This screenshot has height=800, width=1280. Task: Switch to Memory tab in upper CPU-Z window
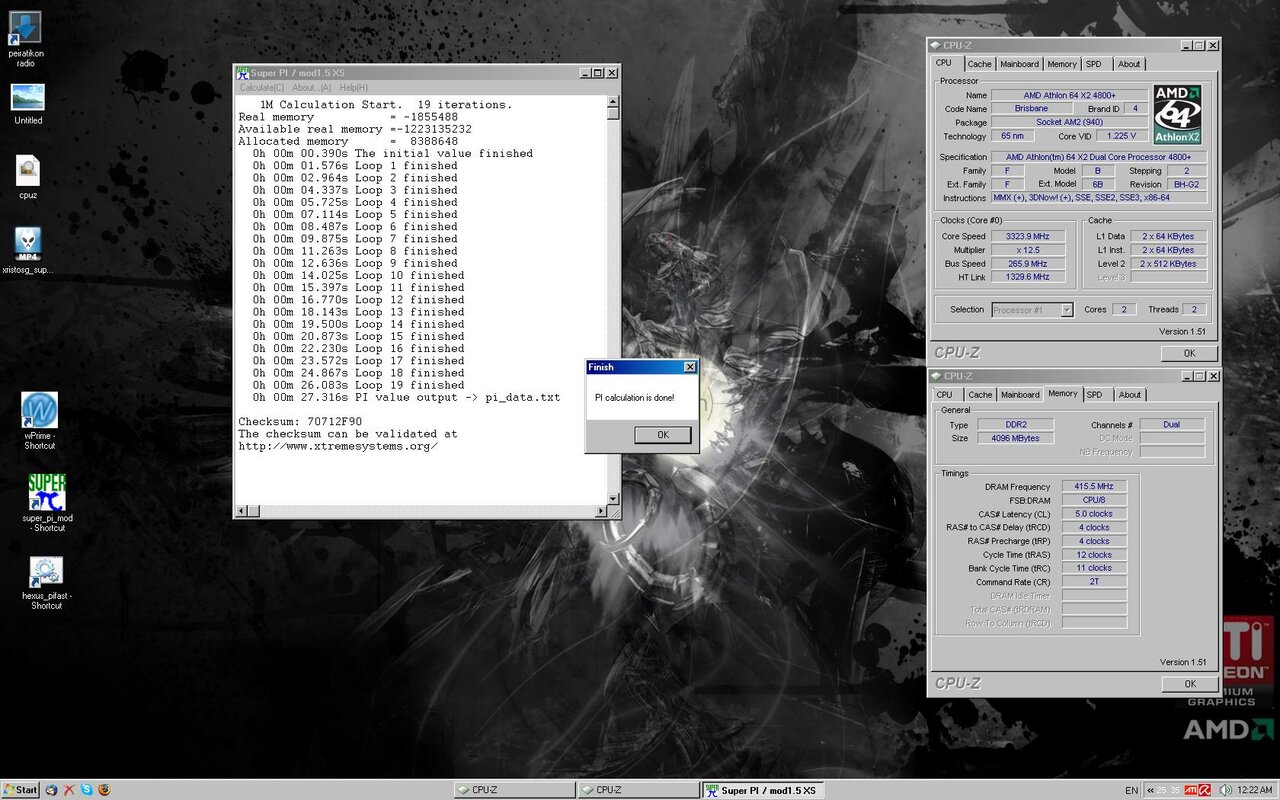click(1062, 64)
